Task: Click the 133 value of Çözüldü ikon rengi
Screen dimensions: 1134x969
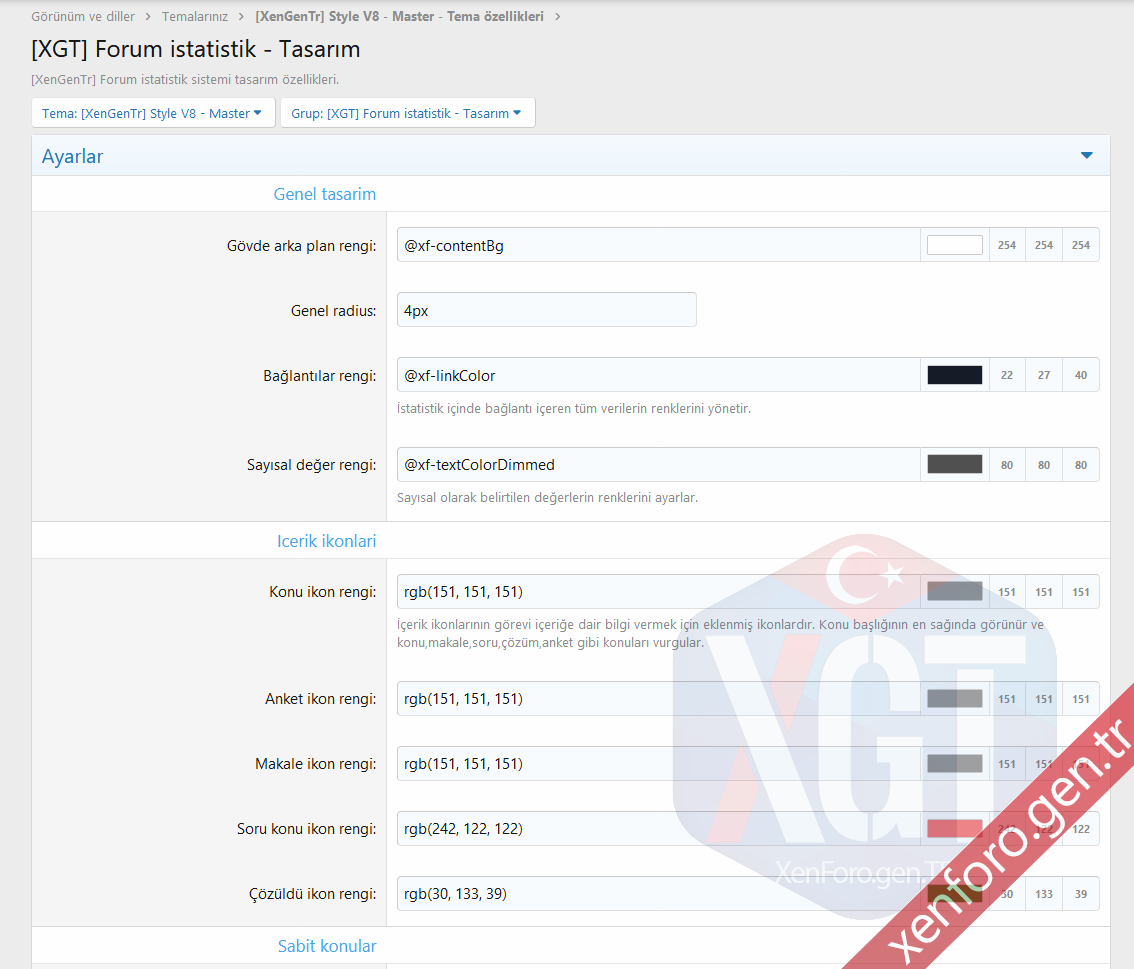Action: coord(1044,894)
